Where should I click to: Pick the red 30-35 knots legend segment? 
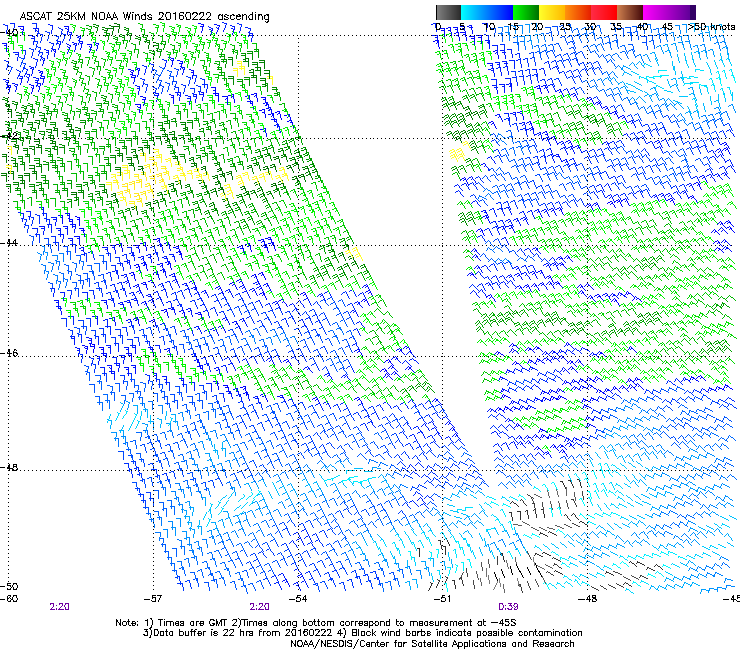coord(604,12)
